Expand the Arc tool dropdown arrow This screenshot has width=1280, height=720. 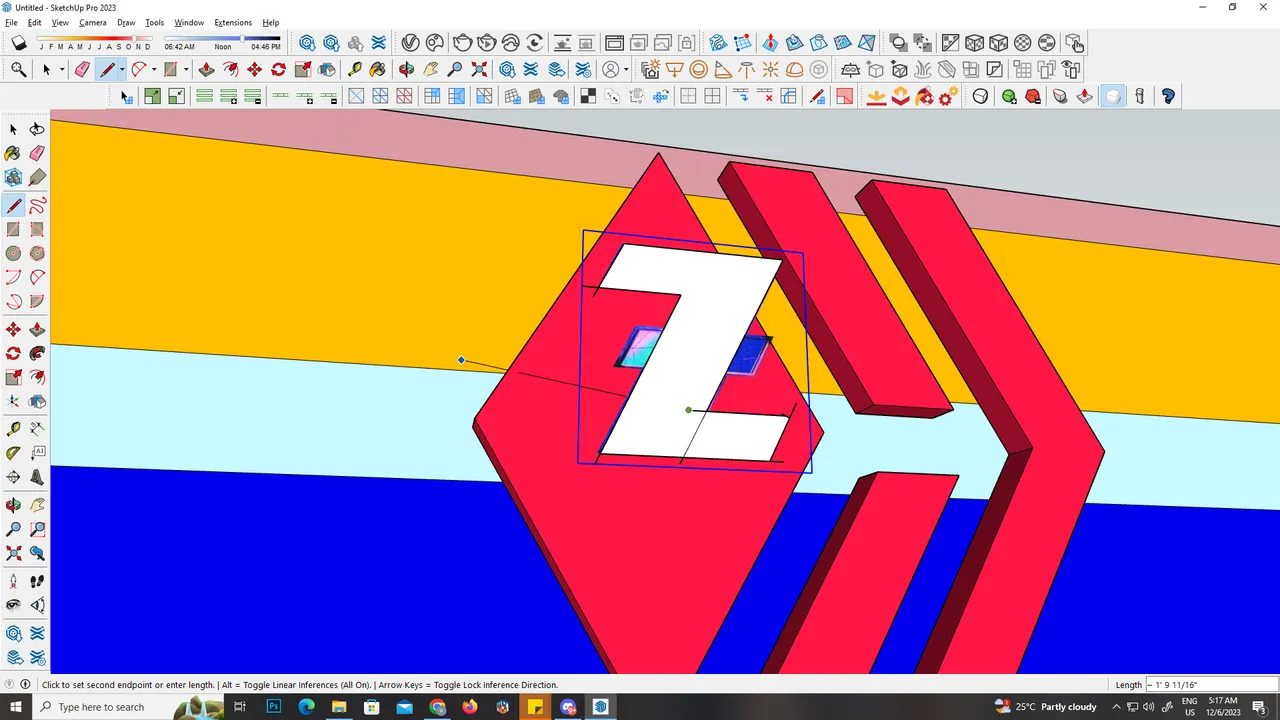(x=154, y=70)
